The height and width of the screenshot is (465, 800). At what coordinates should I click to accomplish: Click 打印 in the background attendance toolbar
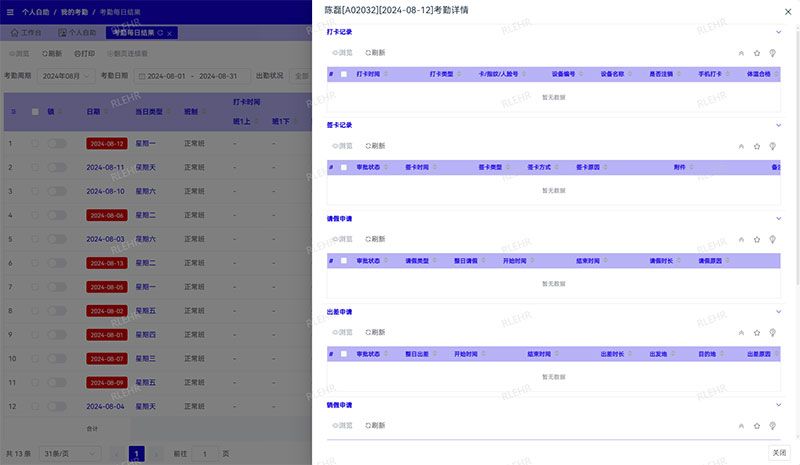(x=85, y=54)
